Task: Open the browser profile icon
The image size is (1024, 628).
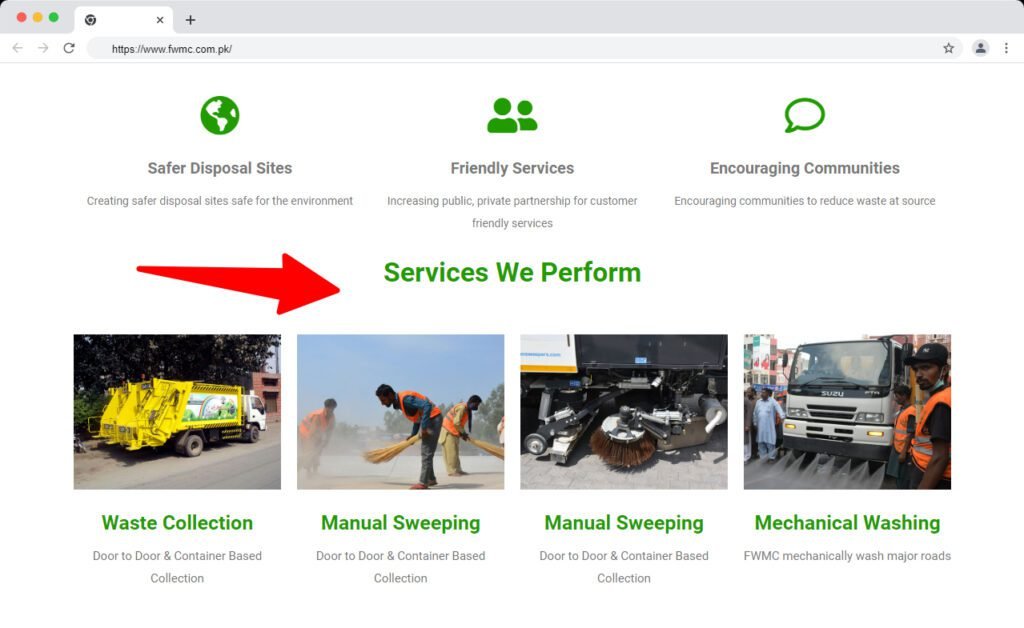Action: coord(980,48)
